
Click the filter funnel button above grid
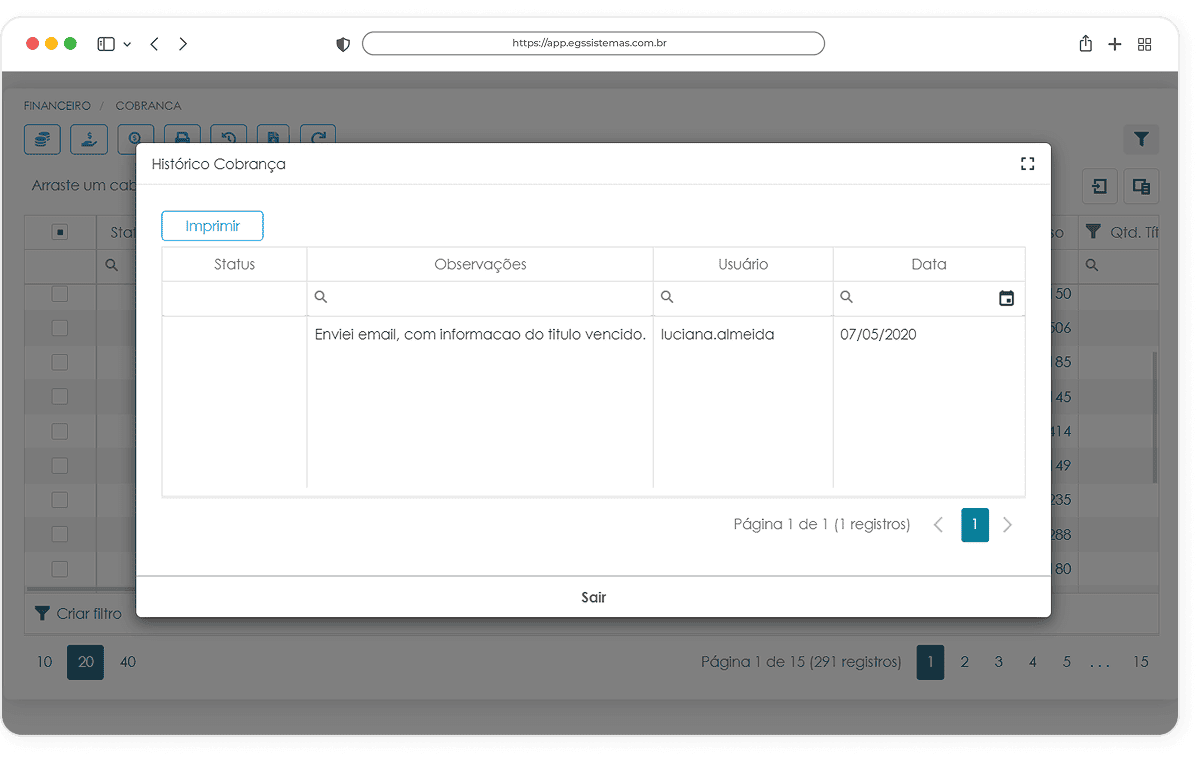coord(1141,140)
